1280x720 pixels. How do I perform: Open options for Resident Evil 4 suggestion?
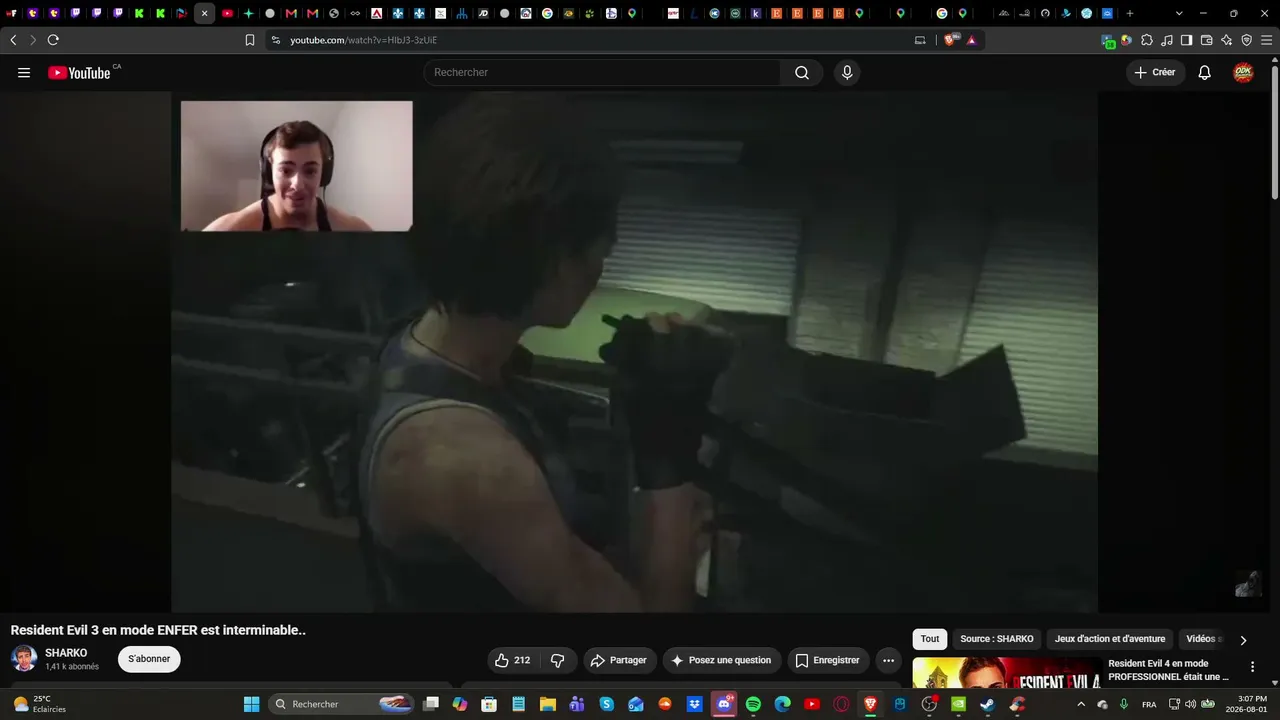(1252, 667)
